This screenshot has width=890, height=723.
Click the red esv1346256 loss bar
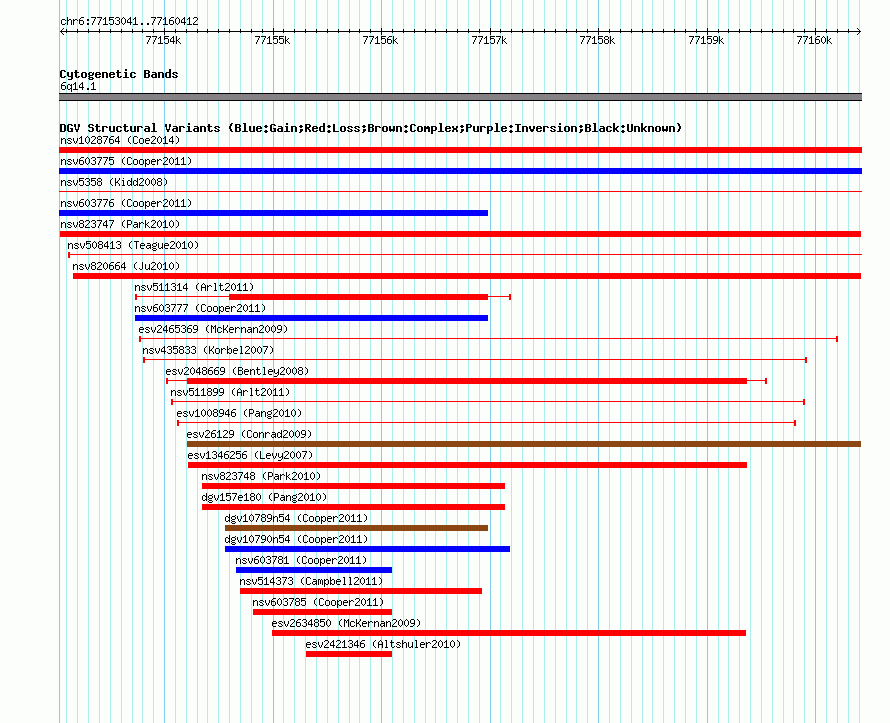(x=467, y=465)
